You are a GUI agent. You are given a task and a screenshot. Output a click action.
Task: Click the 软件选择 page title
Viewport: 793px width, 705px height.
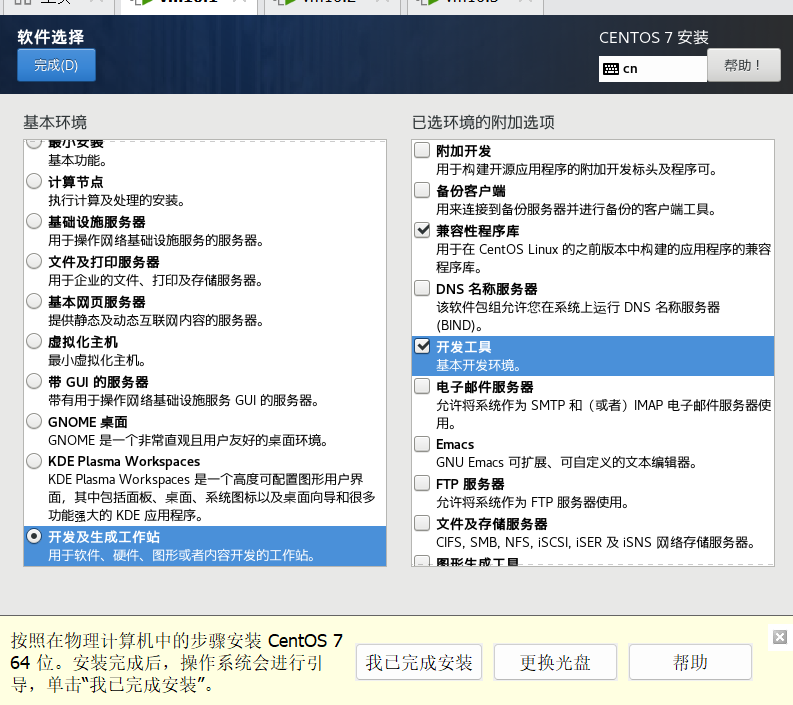pyautogui.click(x=51, y=37)
